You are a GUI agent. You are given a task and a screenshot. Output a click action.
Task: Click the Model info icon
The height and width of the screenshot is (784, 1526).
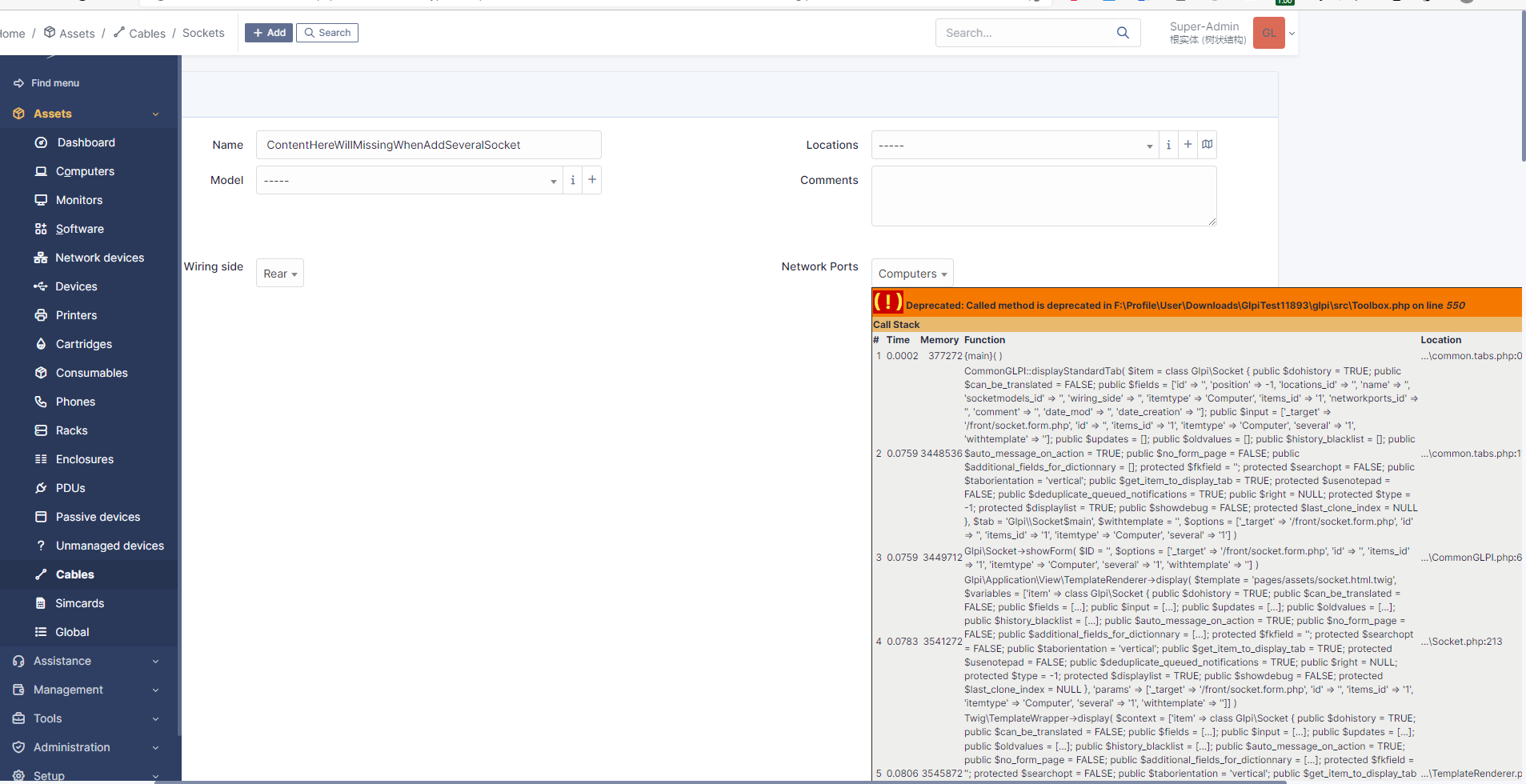click(573, 180)
